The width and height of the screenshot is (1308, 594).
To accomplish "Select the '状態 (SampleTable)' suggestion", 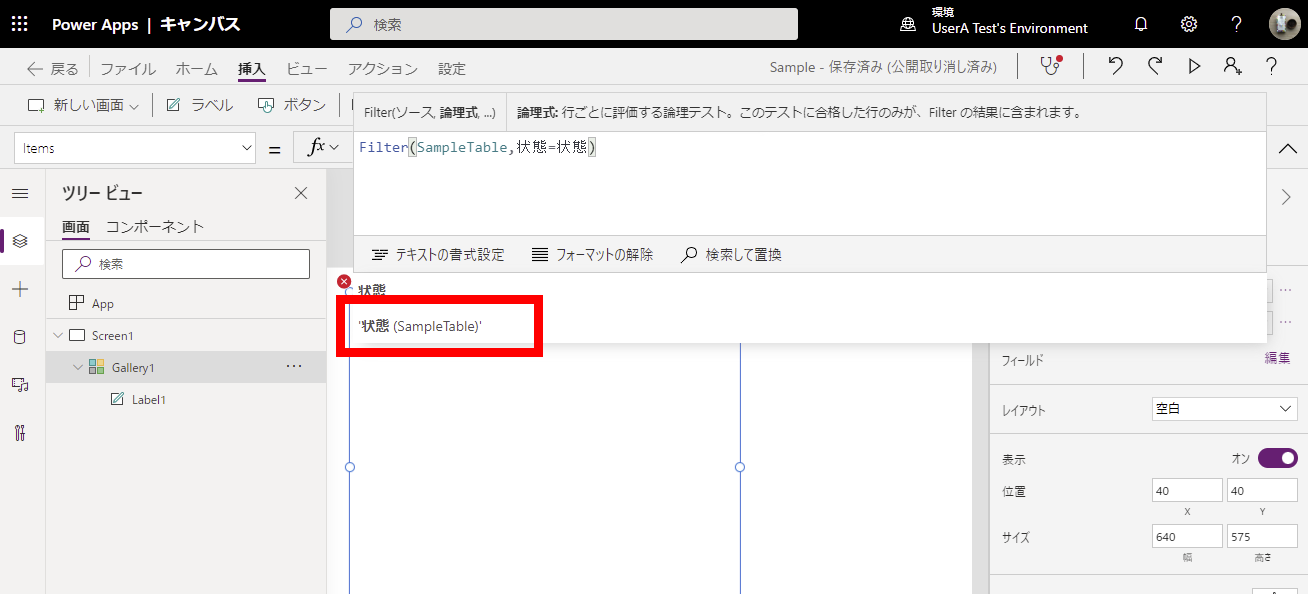I will (421, 326).
